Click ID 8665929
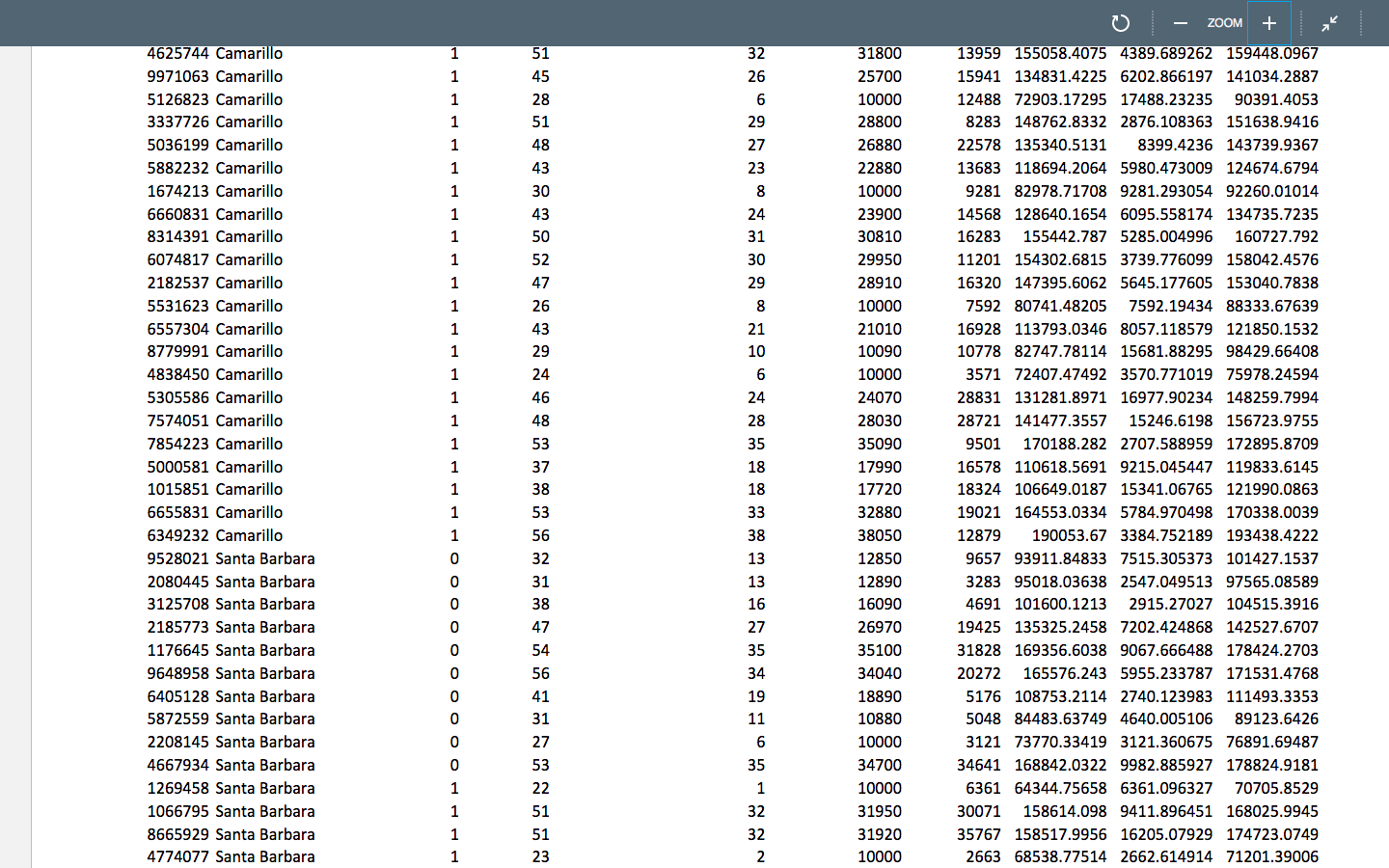 [x=177, y=834]
